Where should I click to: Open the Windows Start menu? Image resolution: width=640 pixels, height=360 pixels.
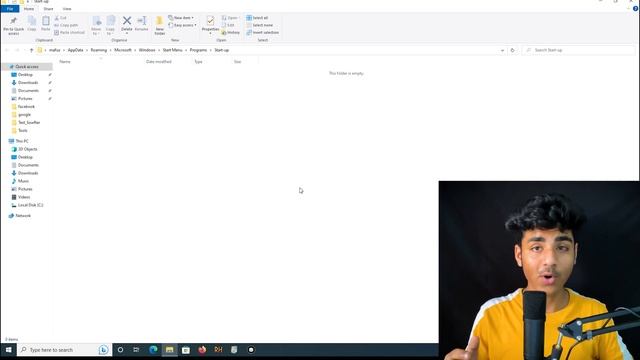click(9, 350)
